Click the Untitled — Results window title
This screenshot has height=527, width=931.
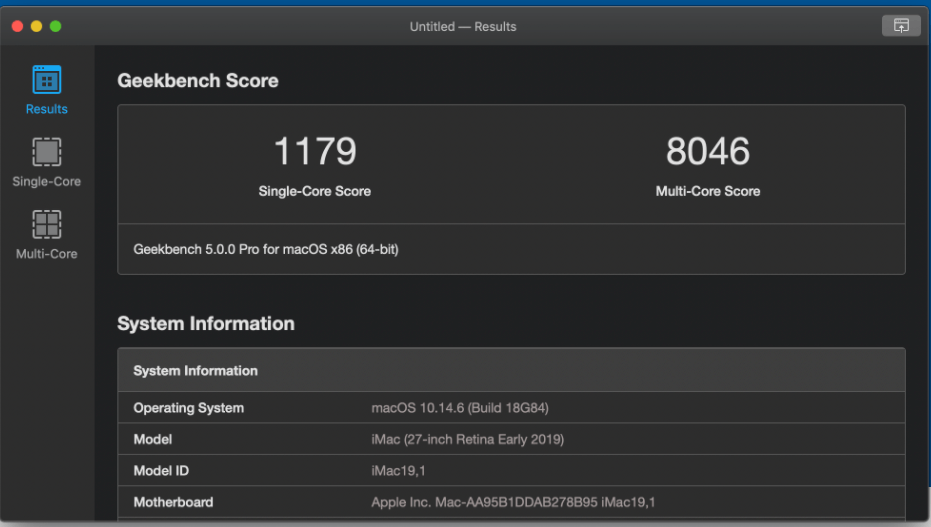tap(463, 27)
